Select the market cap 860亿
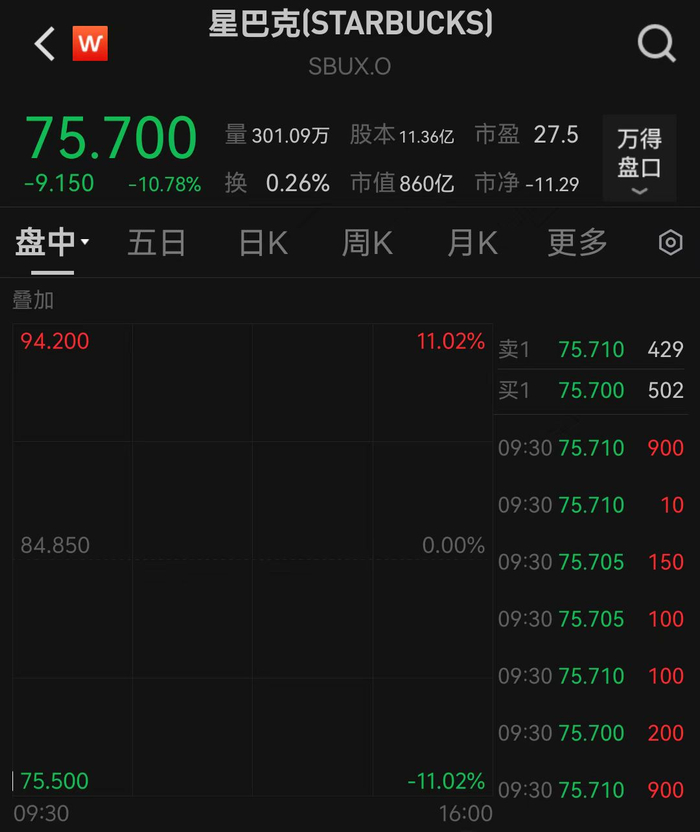700x832 pixels. (427, 184)
